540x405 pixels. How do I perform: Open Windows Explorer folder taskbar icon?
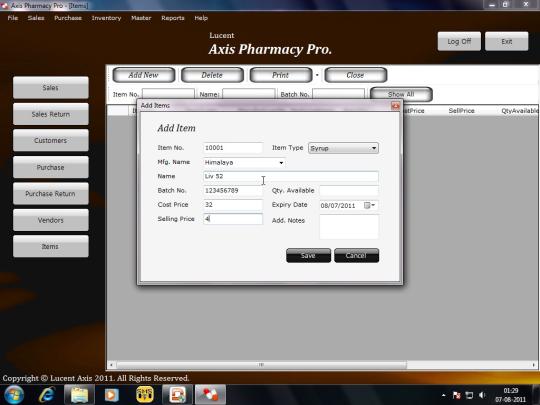point(79,395)
